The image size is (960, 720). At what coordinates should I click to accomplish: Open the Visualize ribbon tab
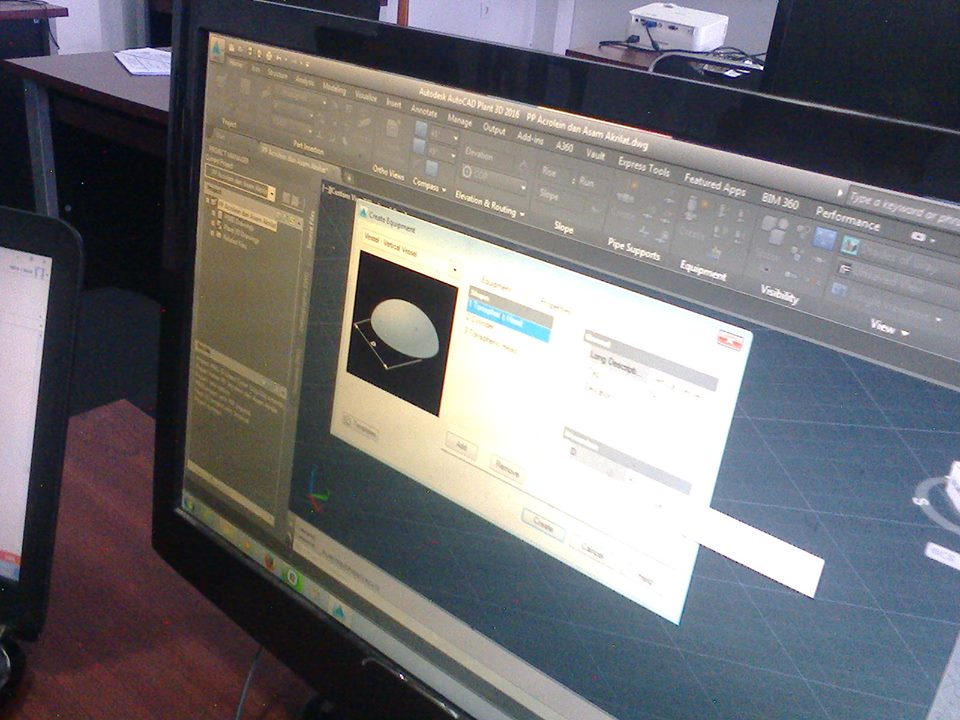366,97
